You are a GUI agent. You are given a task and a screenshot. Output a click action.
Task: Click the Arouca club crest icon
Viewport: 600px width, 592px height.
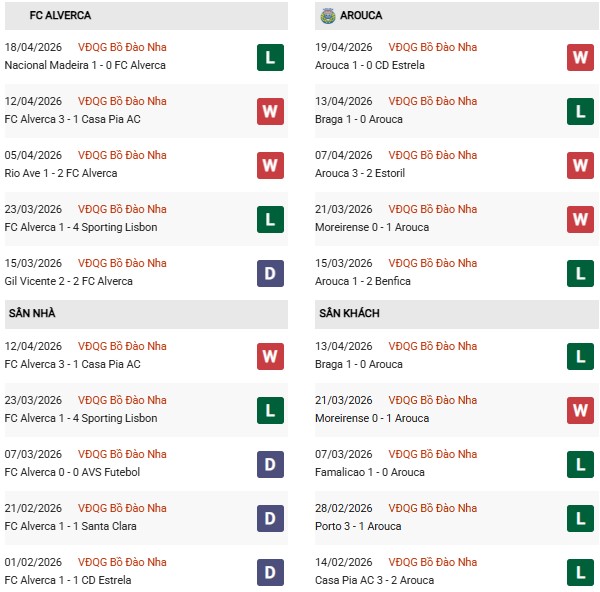pyautogui.click(x=327, y=16)
